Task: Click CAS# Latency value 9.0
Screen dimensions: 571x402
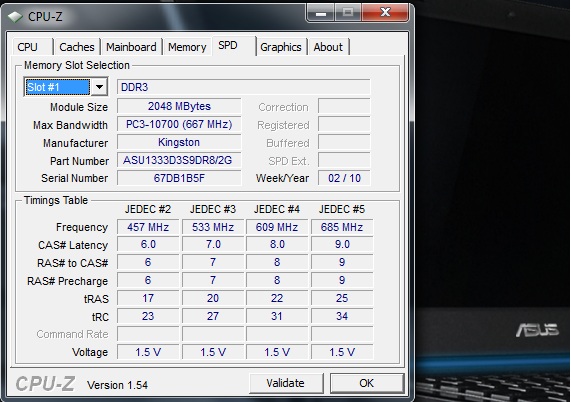Action: click(x=342, y=244)
